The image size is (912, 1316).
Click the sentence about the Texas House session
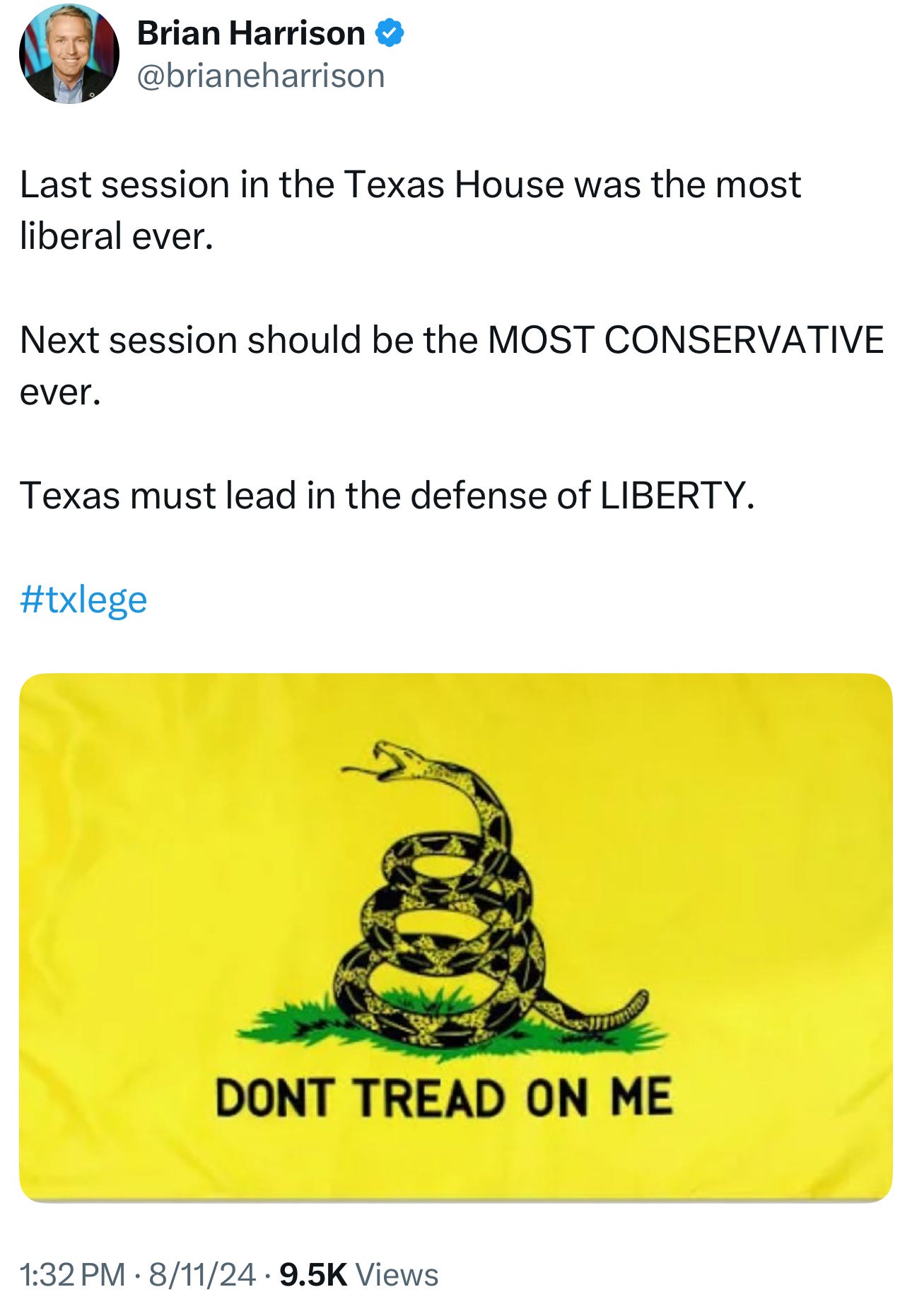410,210
